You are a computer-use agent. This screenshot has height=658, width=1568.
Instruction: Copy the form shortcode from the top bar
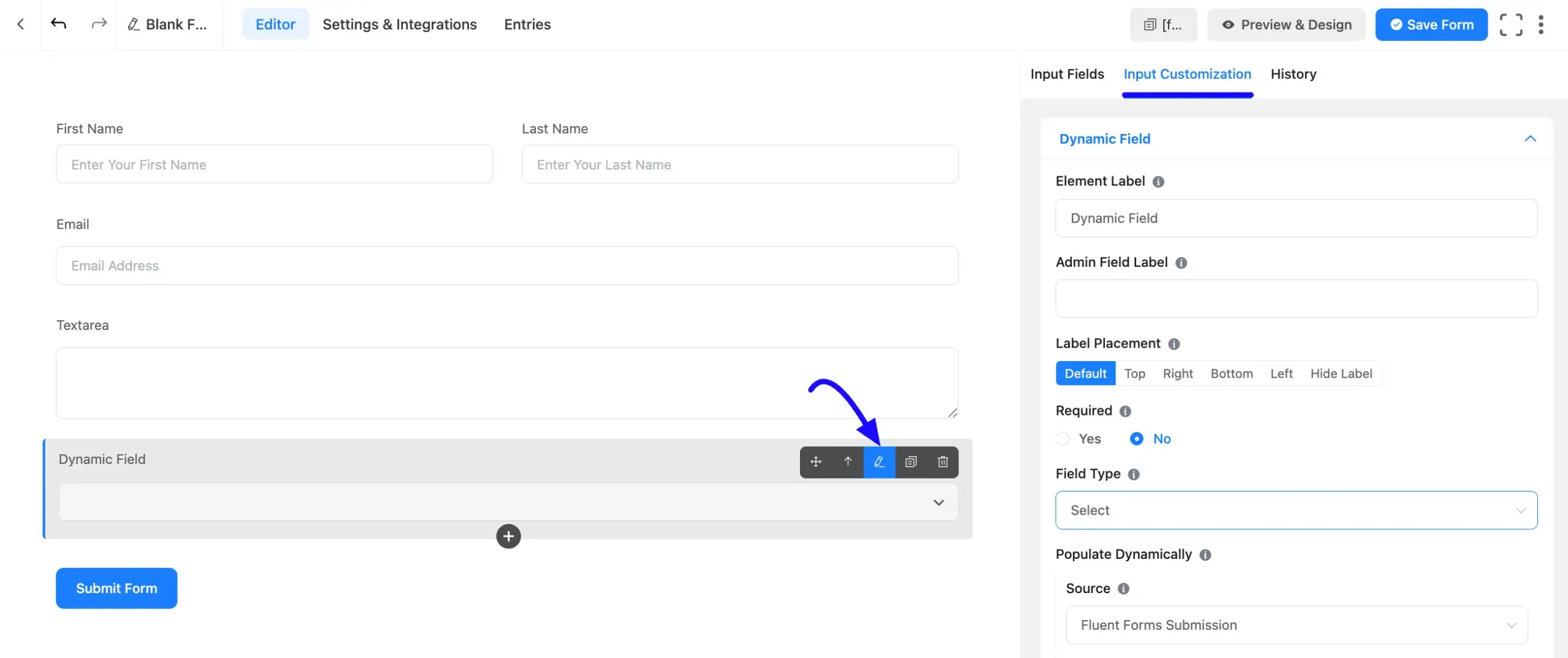coord(1163,24)
